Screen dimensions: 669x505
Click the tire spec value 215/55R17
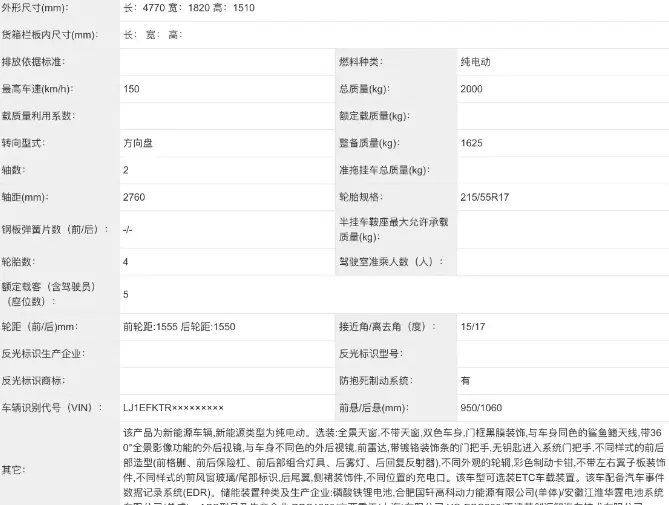[x=485, y=197]
